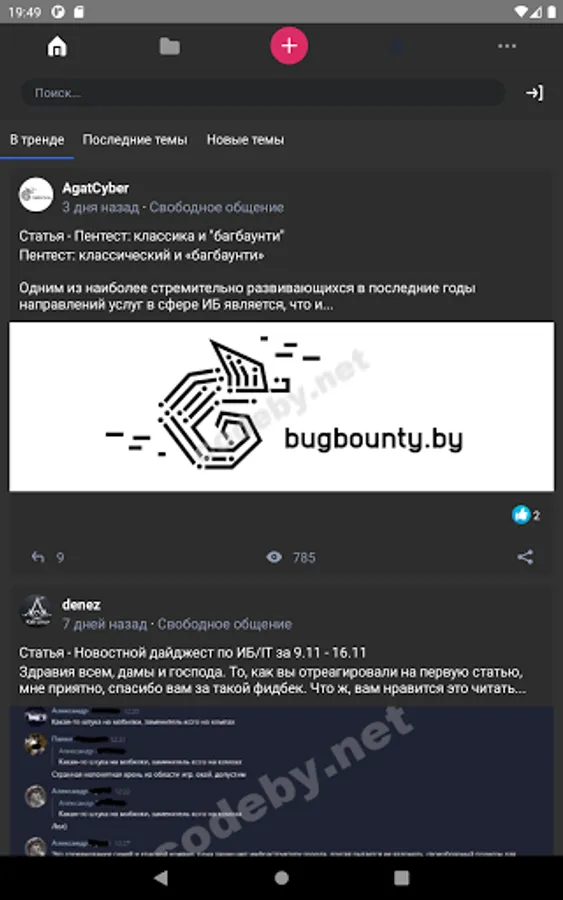Open the bugbounty.by article image

[281, 406]
